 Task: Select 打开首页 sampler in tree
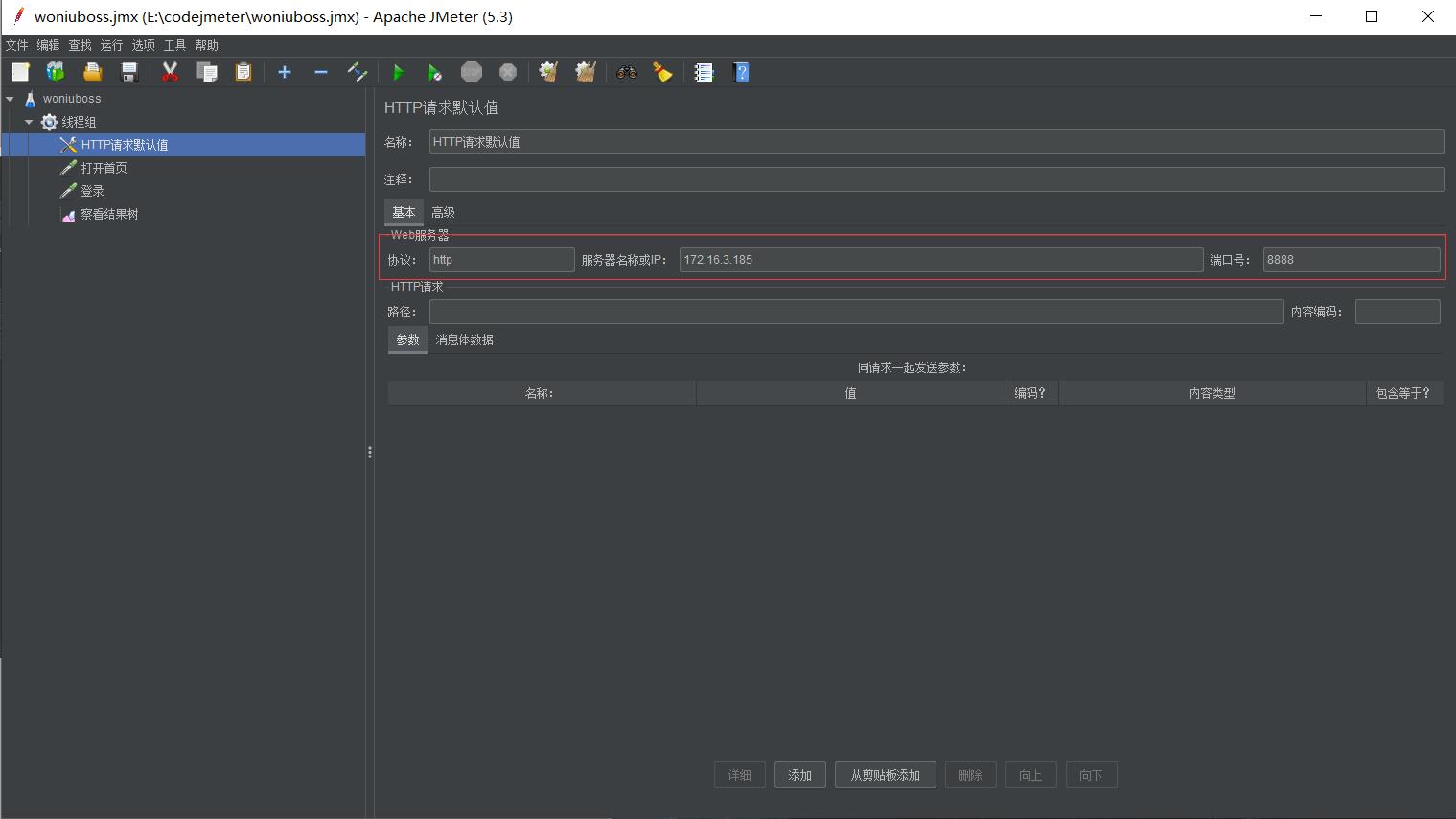104,168
